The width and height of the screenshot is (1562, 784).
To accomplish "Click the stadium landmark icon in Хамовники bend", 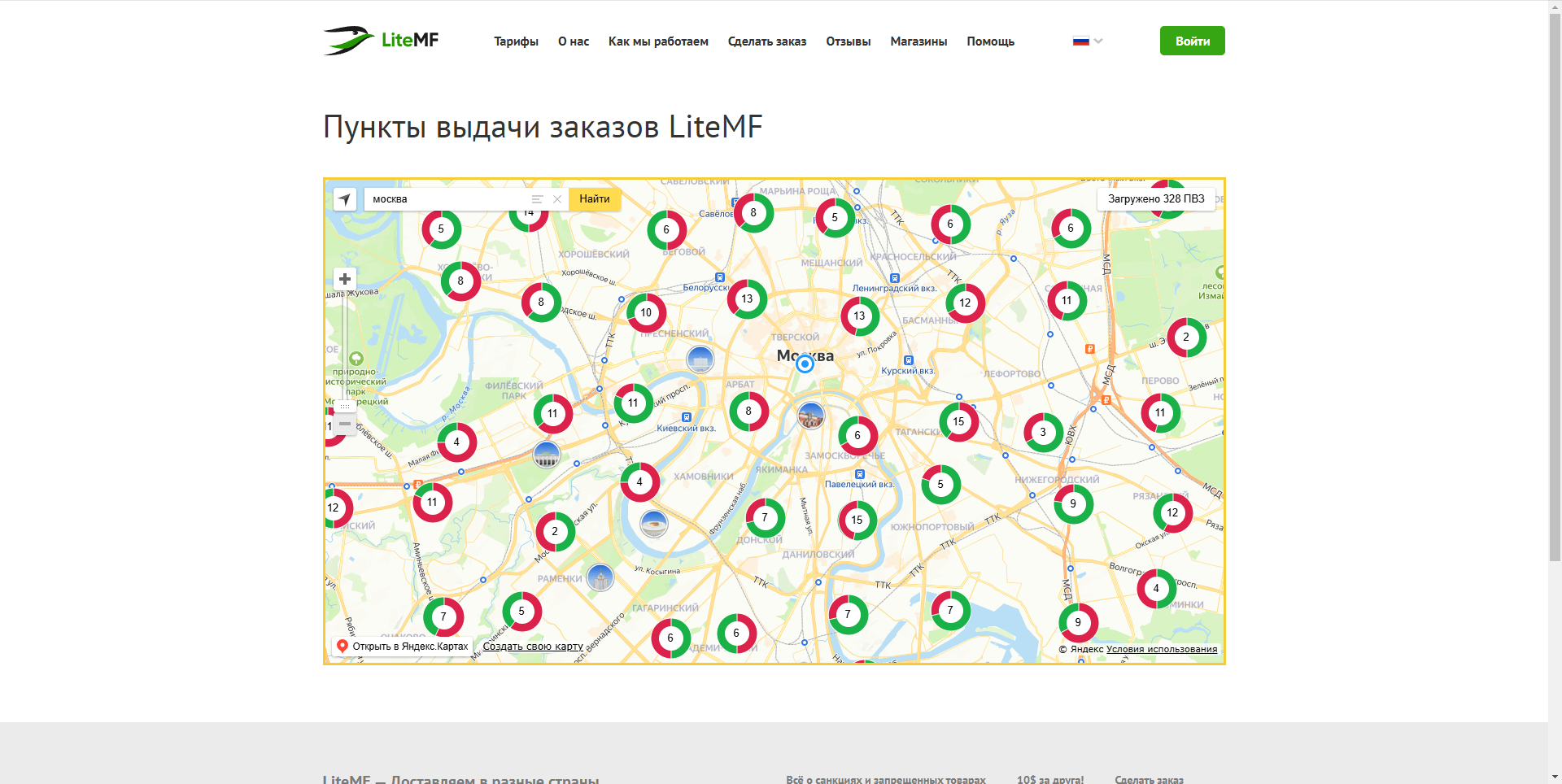I will click(654, 524).
